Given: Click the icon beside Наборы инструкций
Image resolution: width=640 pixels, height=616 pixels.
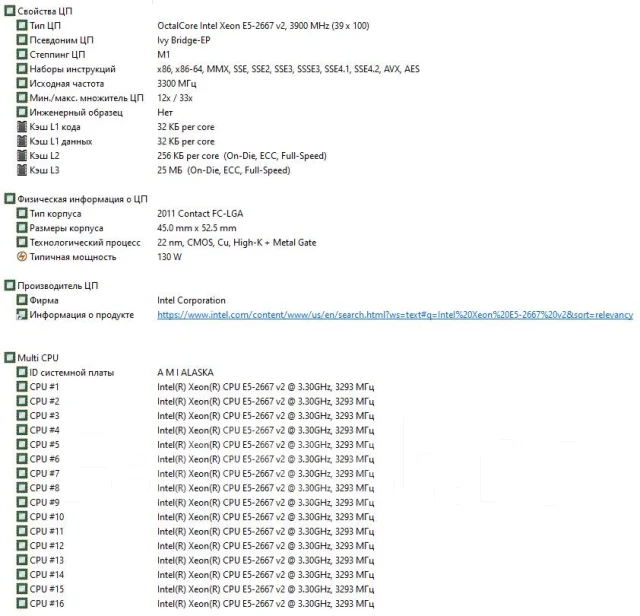Looking at the screenshot, I should point(22,69).
